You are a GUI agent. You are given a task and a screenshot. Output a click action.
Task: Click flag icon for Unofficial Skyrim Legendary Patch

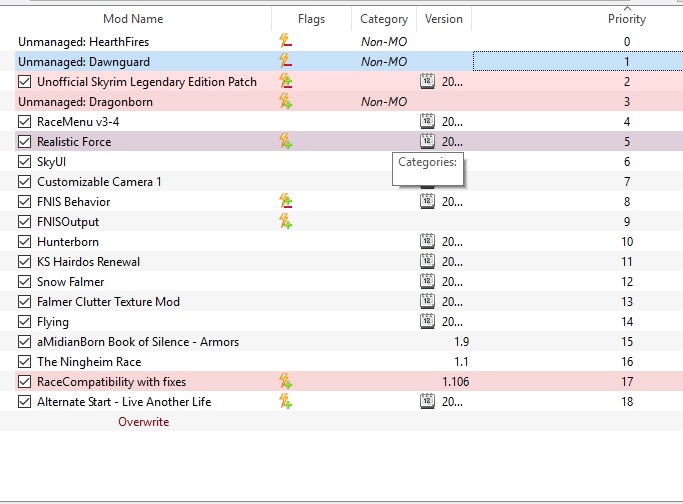pos(285,81)
